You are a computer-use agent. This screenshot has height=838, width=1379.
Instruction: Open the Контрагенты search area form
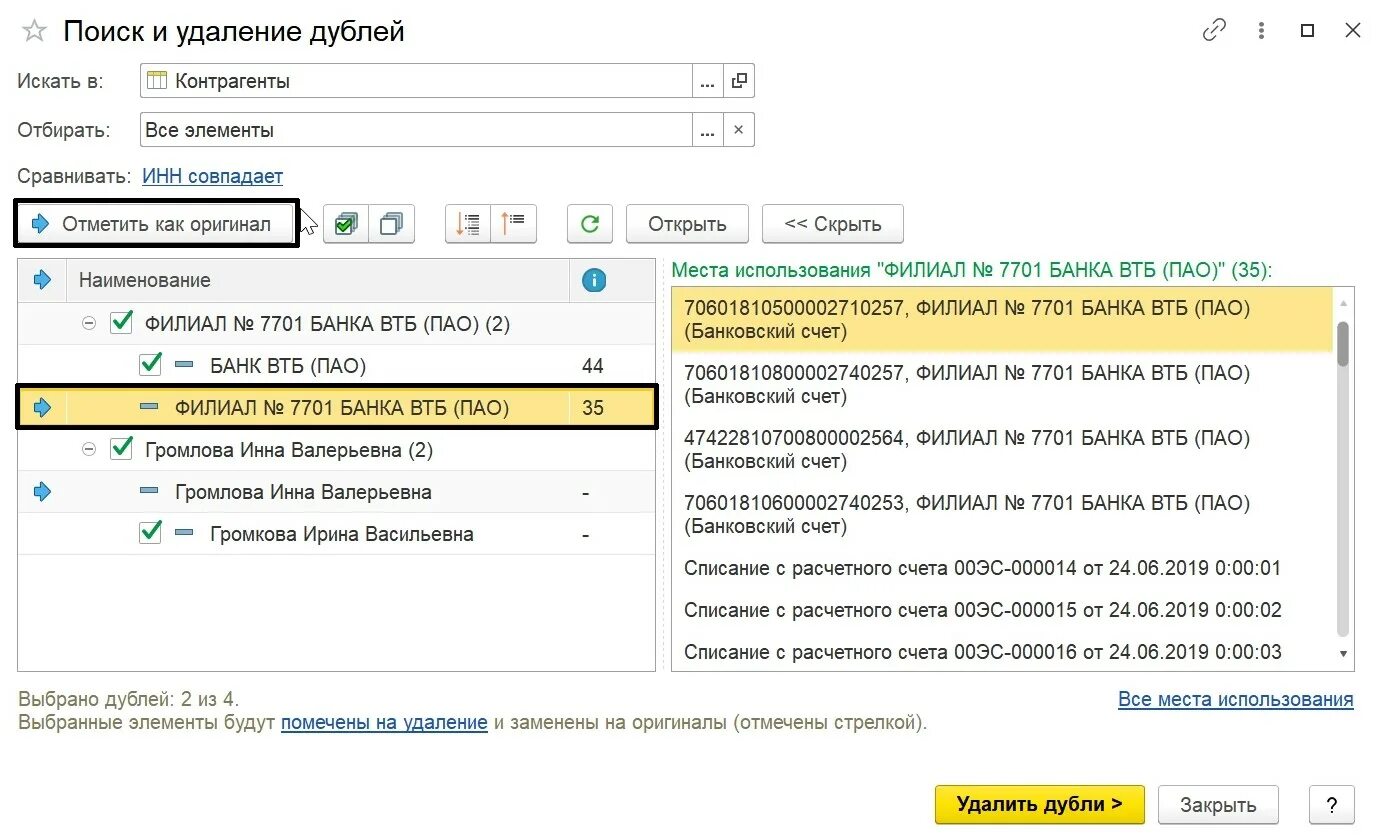[x=739, y=81]
